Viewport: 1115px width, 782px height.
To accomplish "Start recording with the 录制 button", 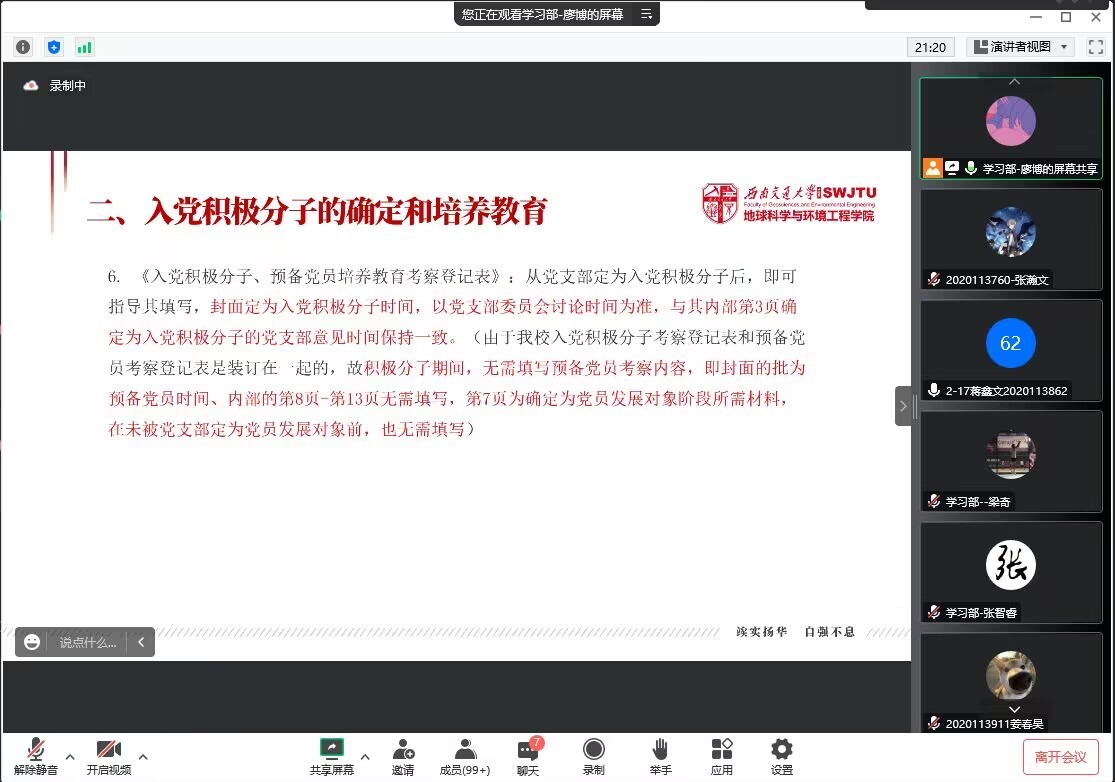I will pyautogui.click(x=594, y=757).
